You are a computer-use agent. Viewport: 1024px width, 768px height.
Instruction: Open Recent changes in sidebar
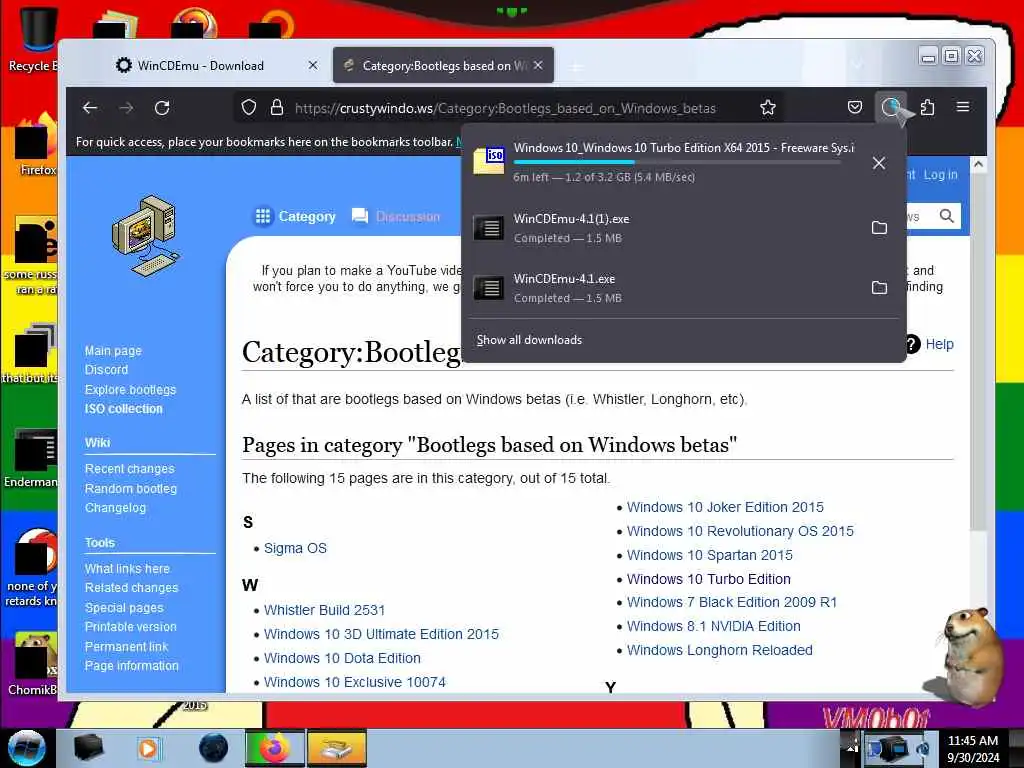pyautogui.click(x=129, y=469)
